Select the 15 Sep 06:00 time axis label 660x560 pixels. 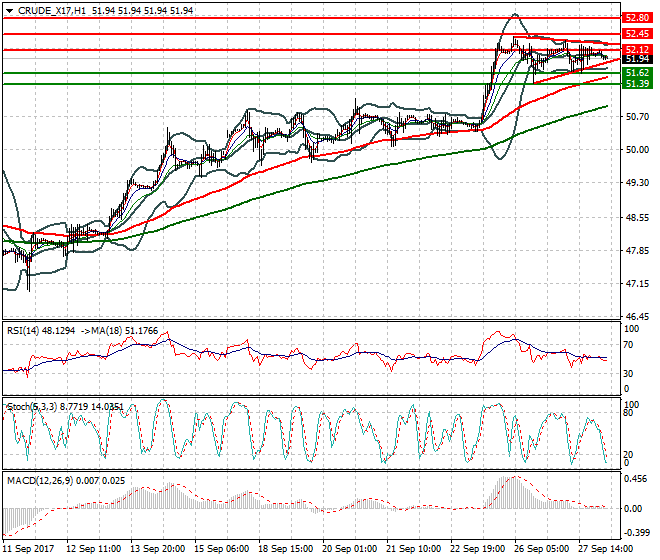(221, 549)
